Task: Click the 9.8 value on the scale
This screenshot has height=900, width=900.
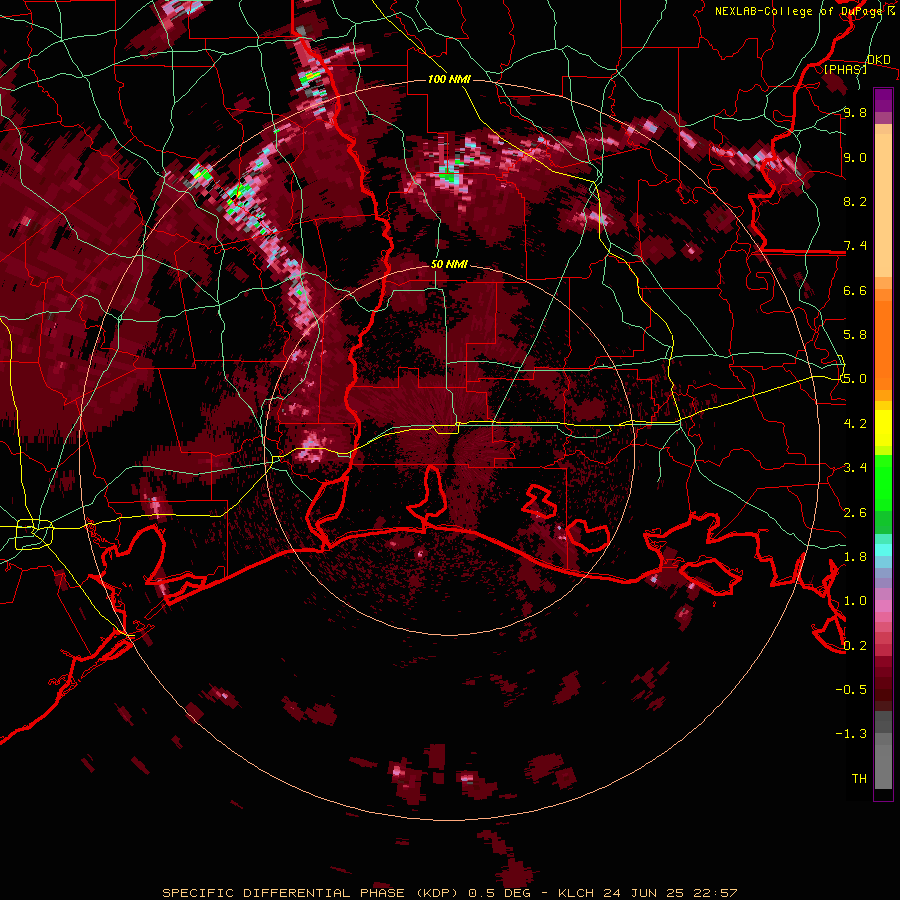Action: [855, 112]
